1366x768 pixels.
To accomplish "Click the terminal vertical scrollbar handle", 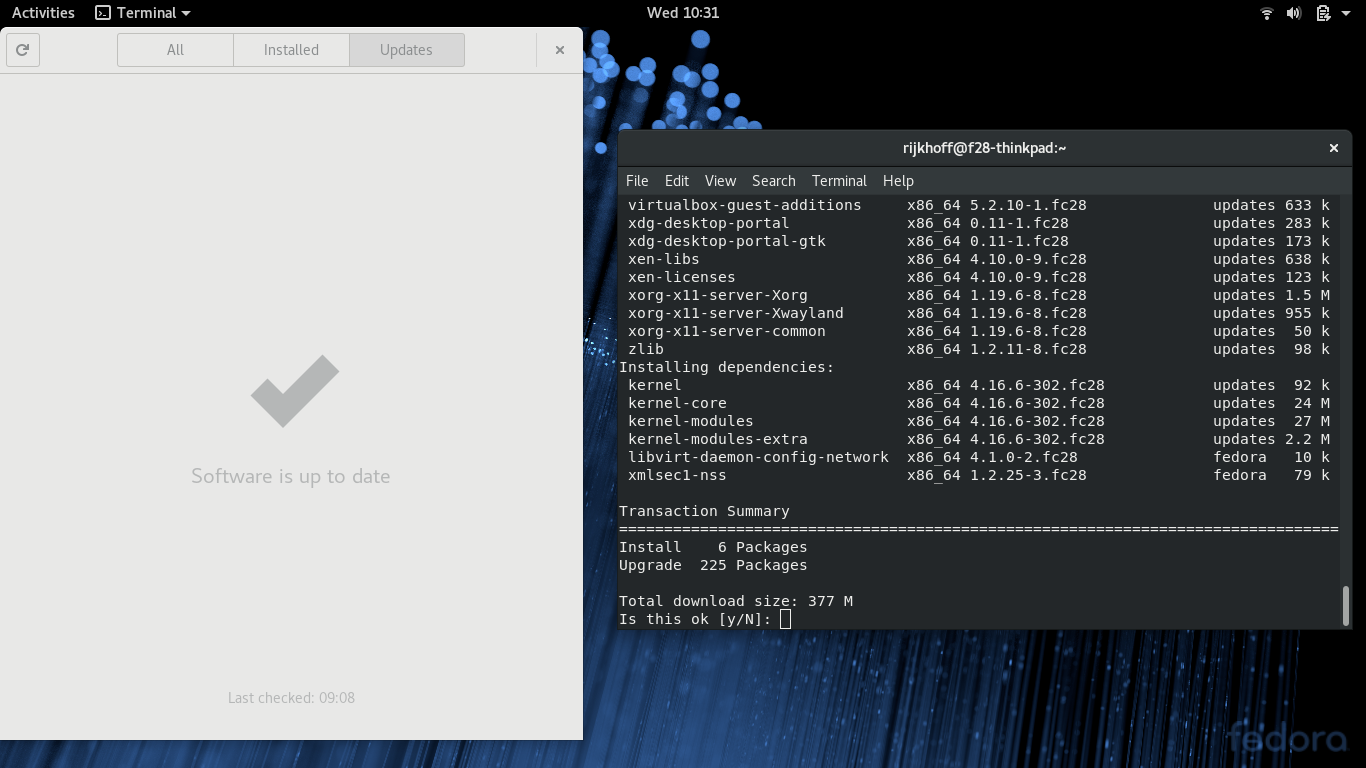I will click(1346, 606).
